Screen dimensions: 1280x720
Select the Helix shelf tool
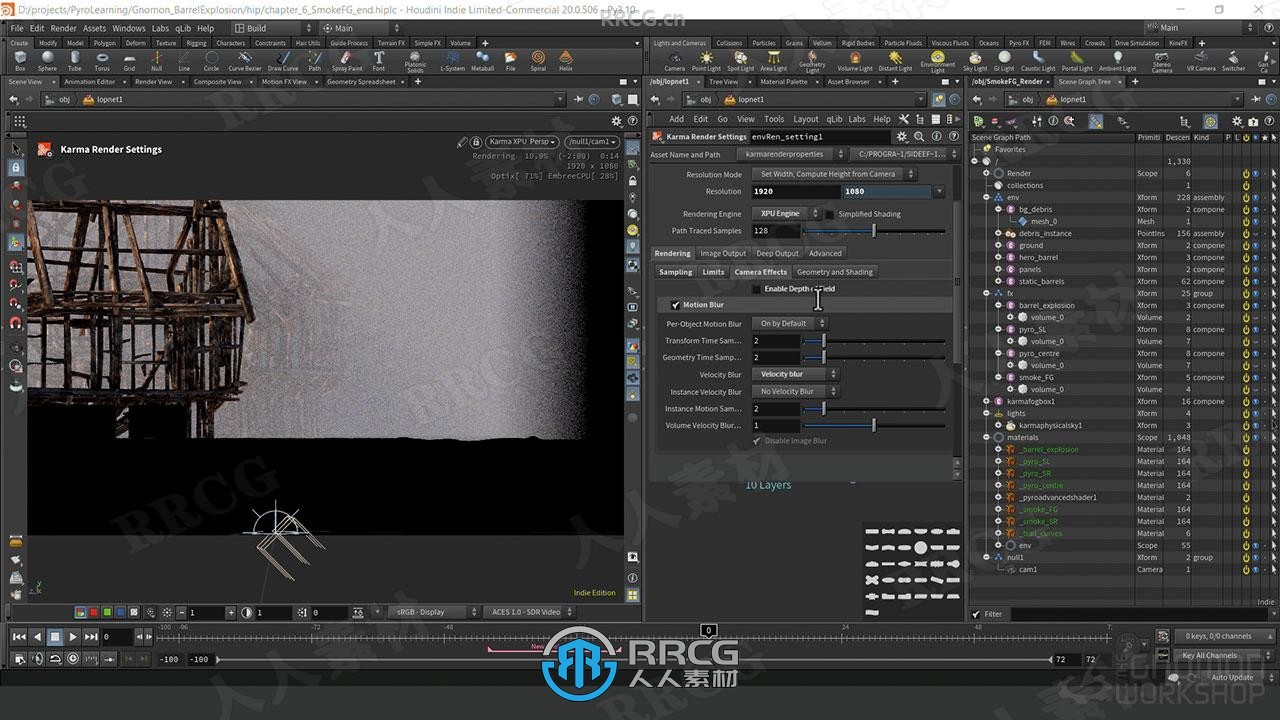pyautogui.click(x=566, y=60)
